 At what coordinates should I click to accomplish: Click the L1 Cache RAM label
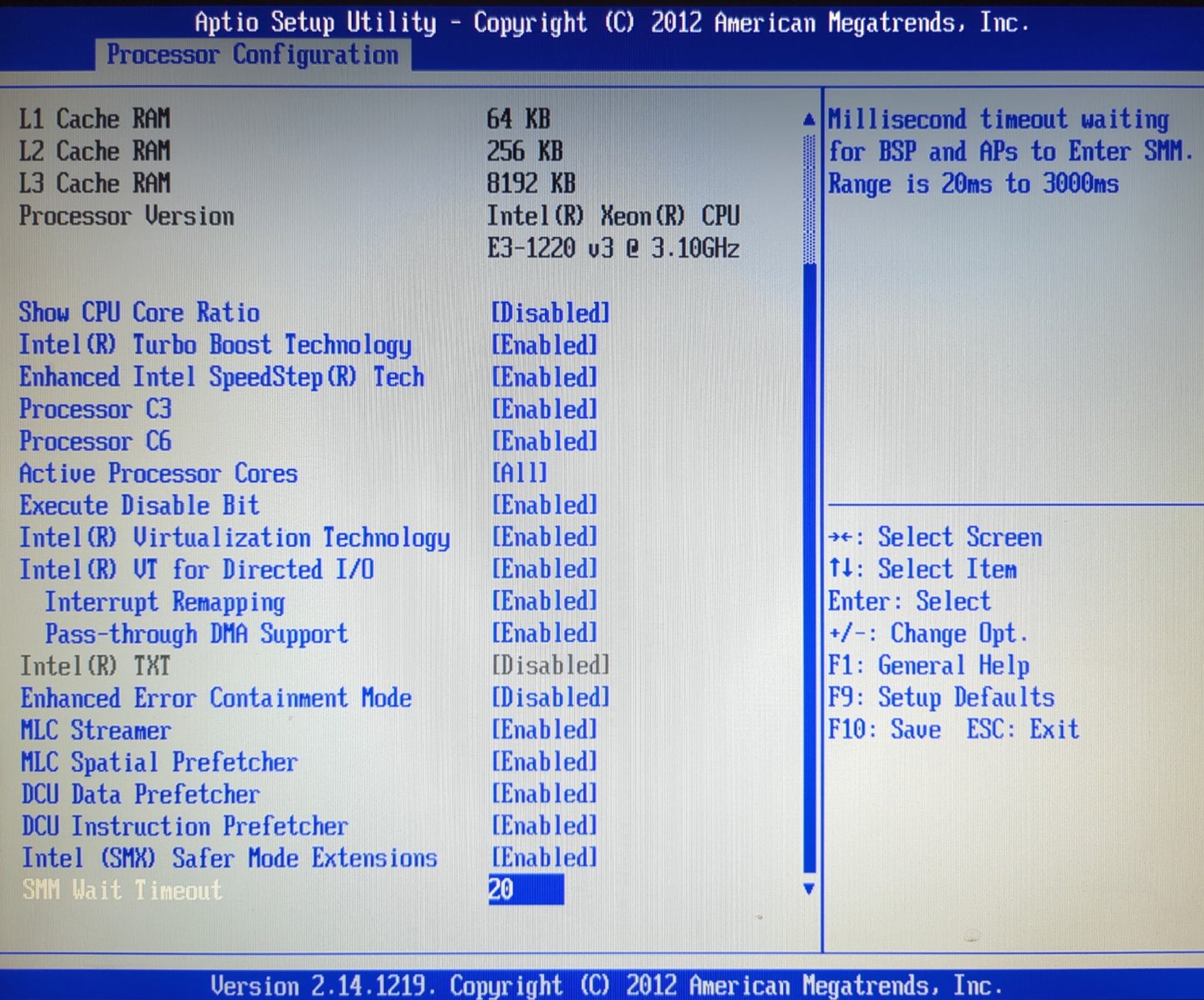pos(94,119)
